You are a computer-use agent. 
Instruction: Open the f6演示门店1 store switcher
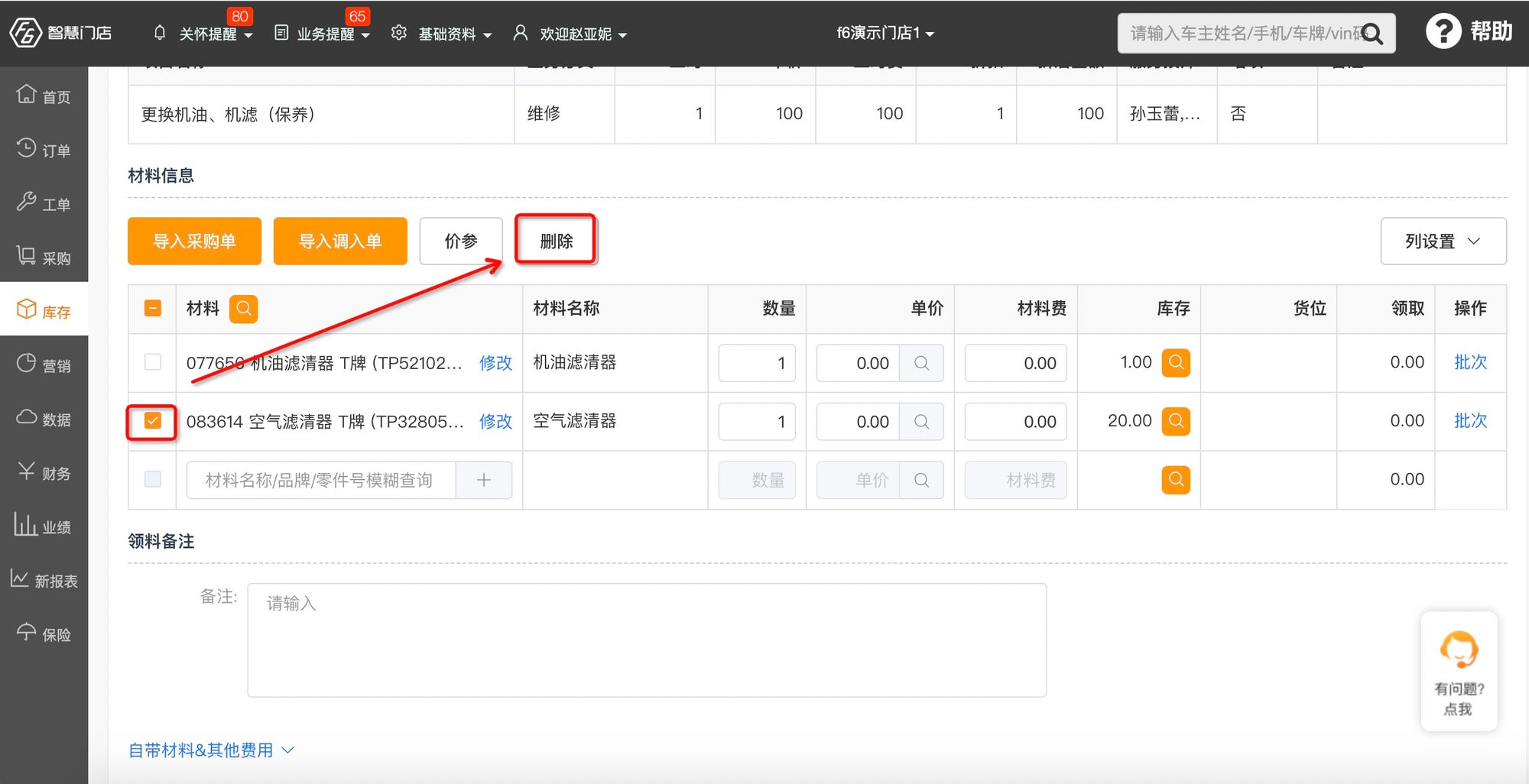[885, 34]
